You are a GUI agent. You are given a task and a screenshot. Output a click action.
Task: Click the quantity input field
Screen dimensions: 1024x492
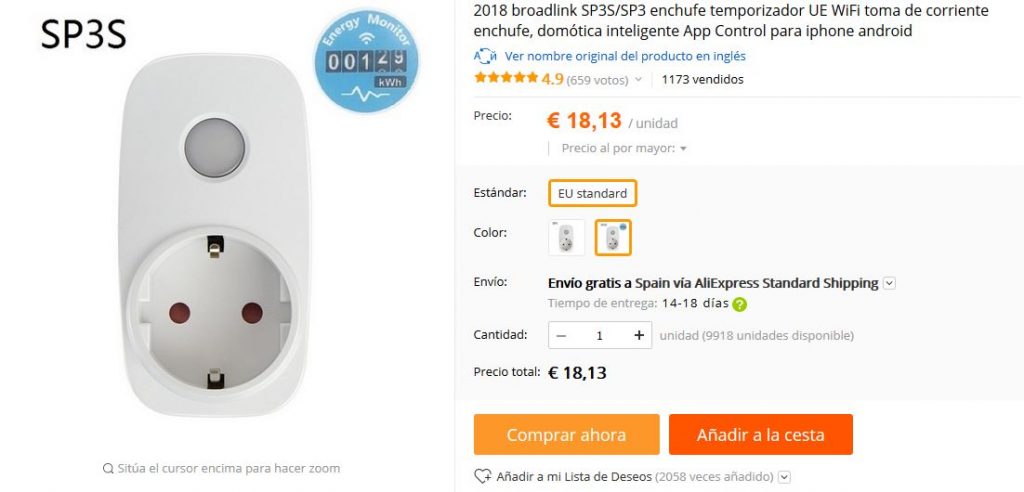(x=600, y=335)
